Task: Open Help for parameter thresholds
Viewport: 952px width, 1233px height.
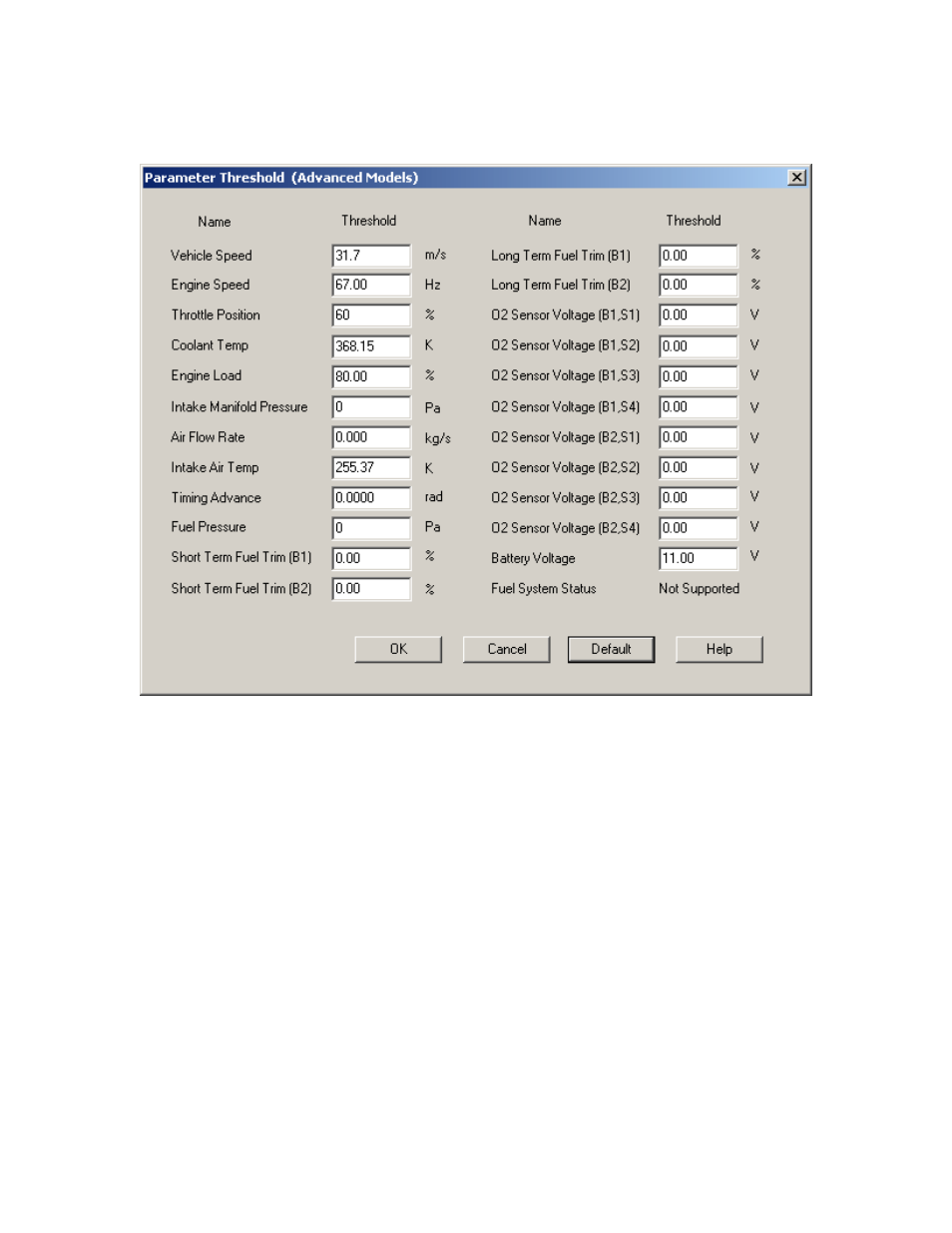Action: click(718, 649)
